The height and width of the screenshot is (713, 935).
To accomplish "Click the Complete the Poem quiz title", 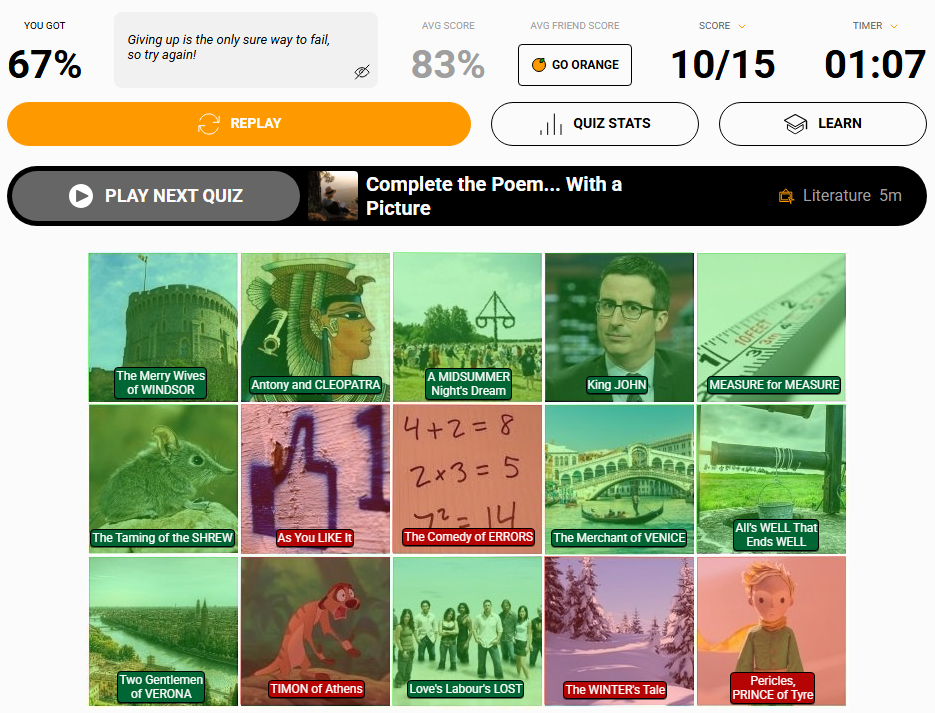I will (x=494, y=196).
